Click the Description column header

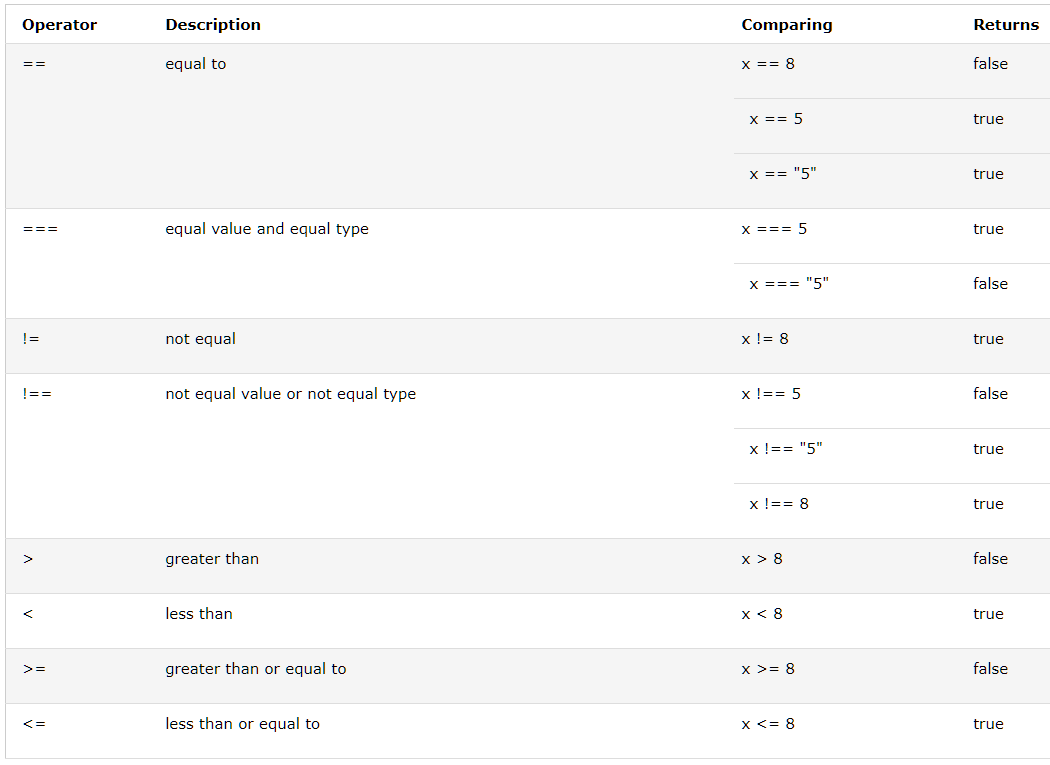click(x=213, y=25)
